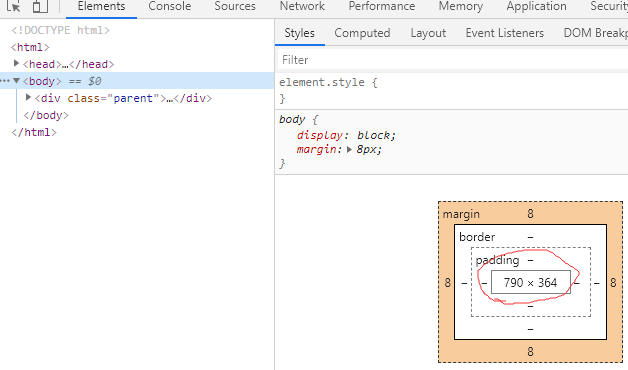The height and width of the screenshot is (370, 628).
Task: Click the top border dash value
Action: pyautogui.click(x=530, y=237)
